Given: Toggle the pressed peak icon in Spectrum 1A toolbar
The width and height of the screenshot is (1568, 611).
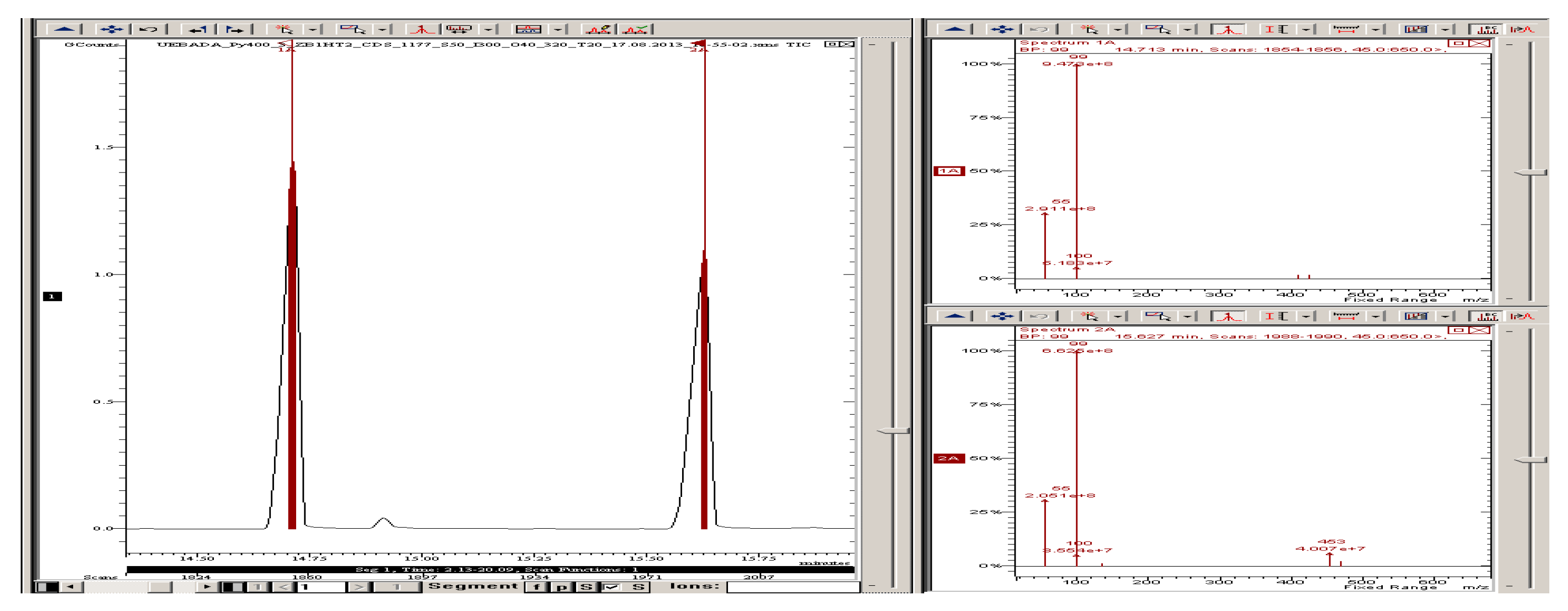Looking at the screenshot, I should 1228,29.
